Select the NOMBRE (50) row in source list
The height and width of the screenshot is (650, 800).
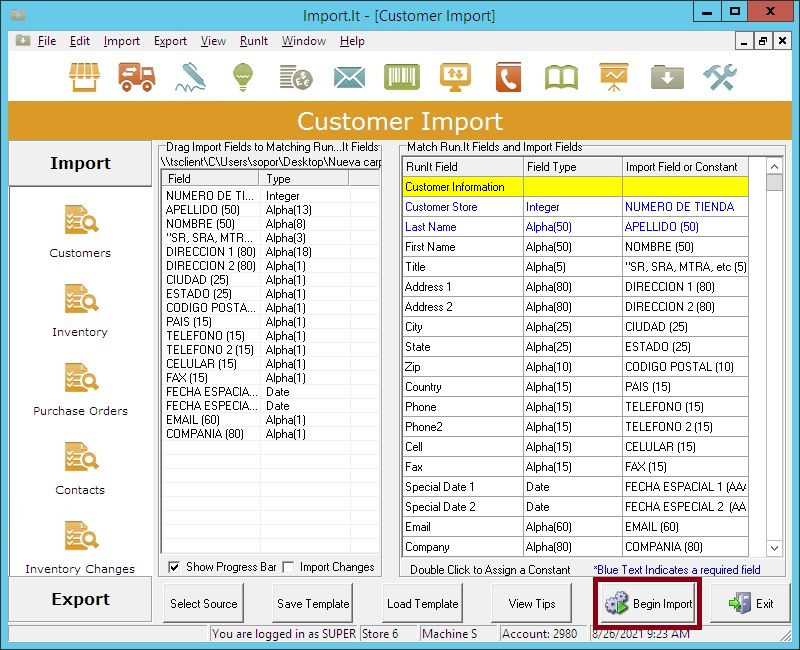[270, 224]
